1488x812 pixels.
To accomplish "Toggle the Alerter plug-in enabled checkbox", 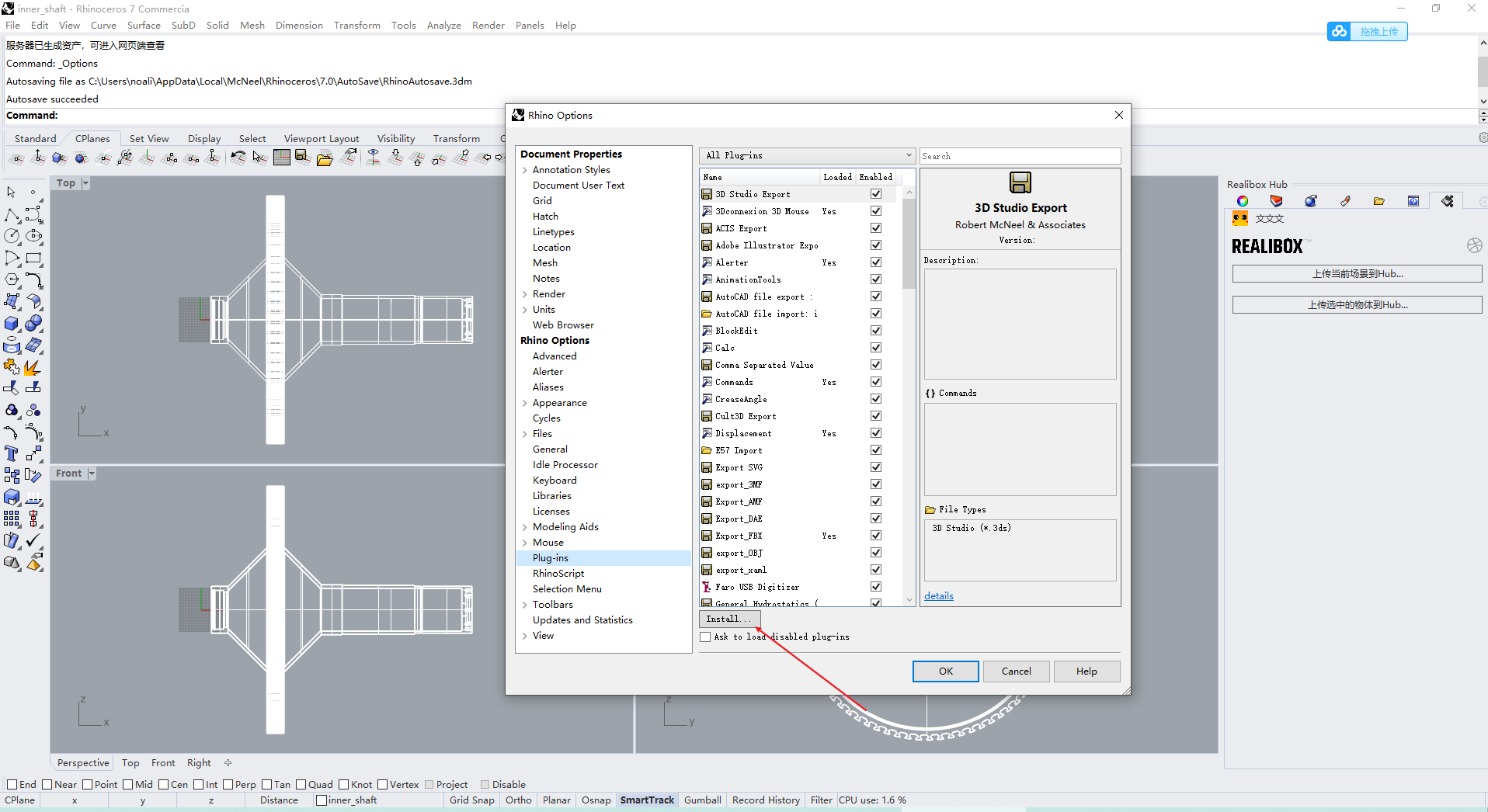I will click(876, 262).
